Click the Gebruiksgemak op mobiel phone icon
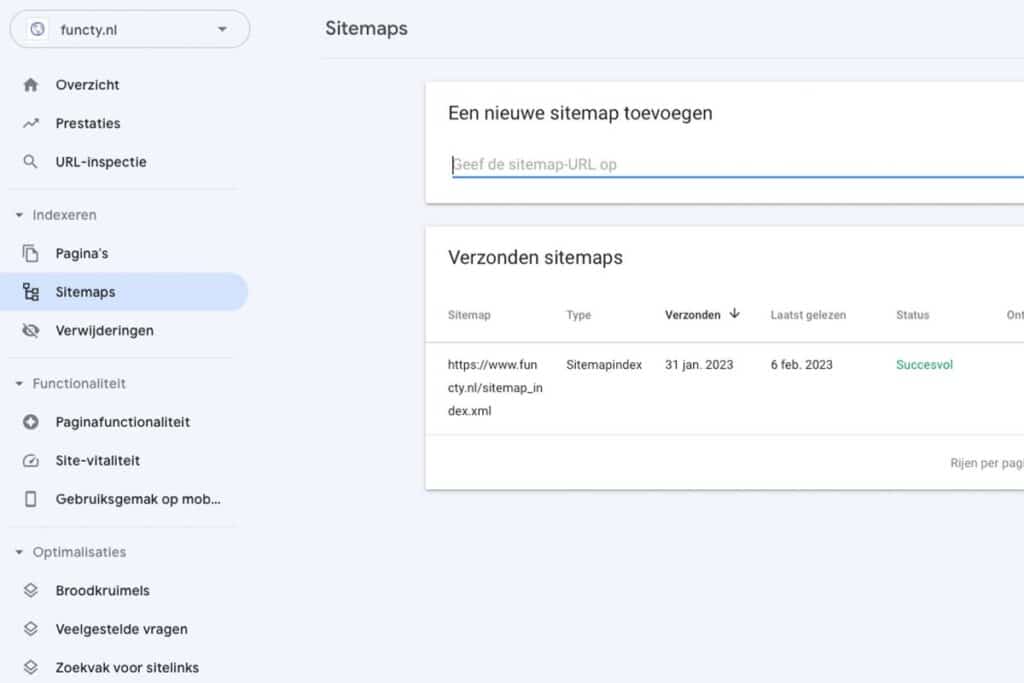 point(30,499)
